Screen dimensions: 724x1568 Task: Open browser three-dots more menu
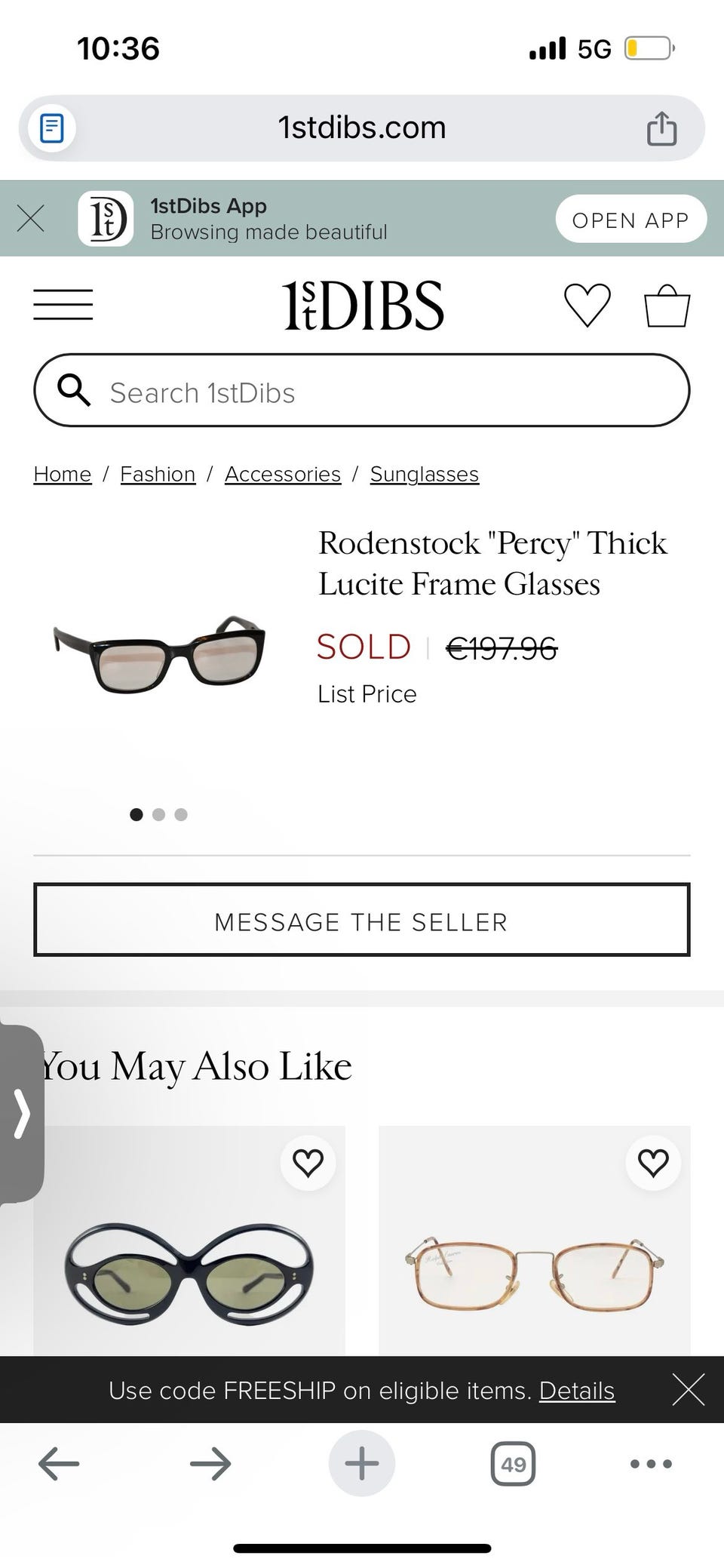point(650,1464)
